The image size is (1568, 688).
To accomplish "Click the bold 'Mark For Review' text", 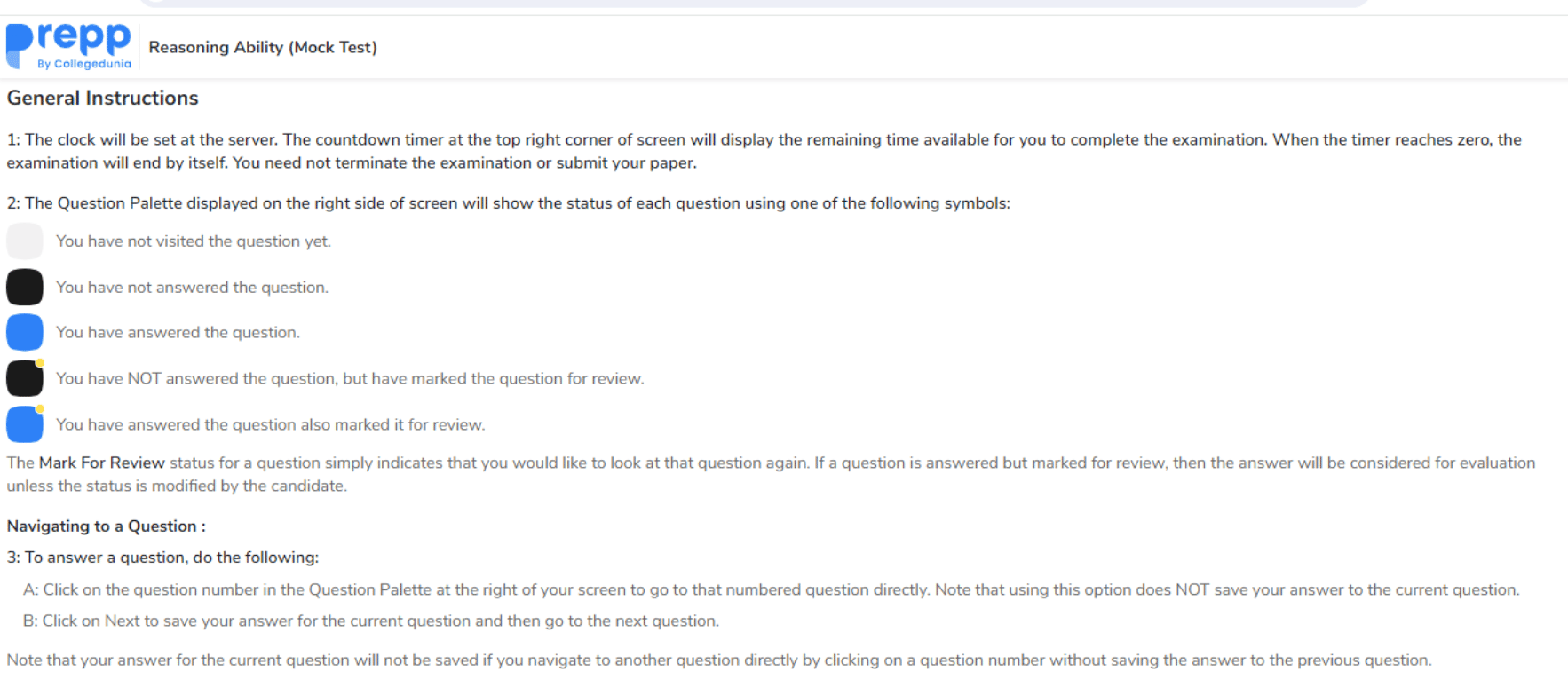I will point(102,463).
